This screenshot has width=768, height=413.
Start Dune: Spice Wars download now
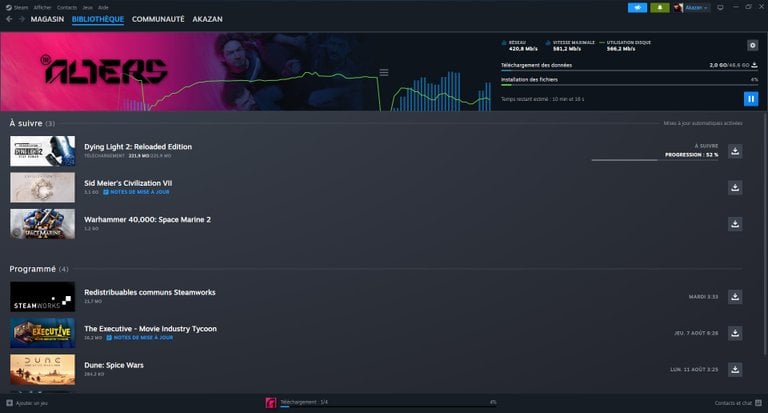click(x=735, y=369)
